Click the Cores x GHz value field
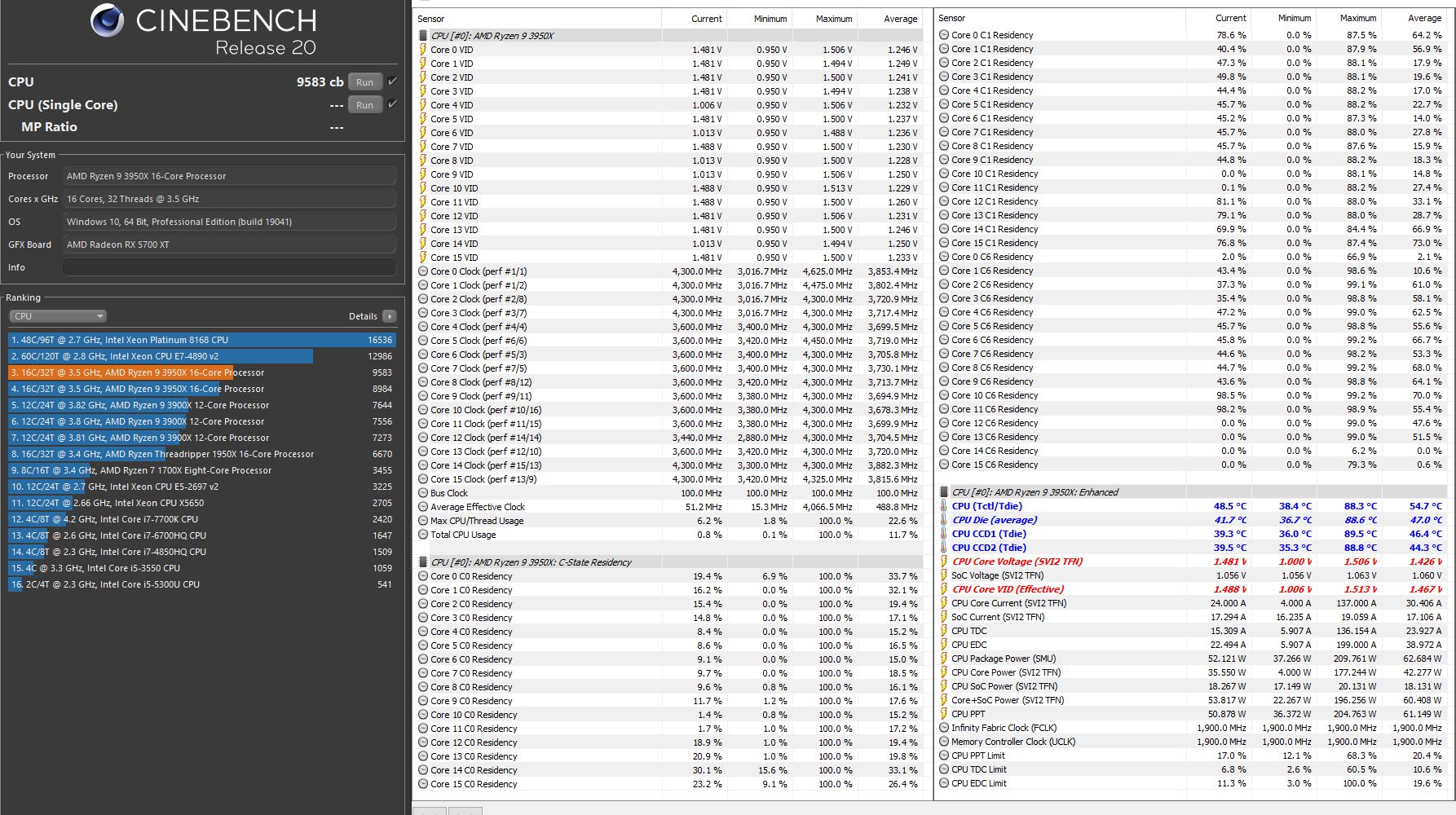Viewport: 1456px width, 815px height. tap(229, 199)
